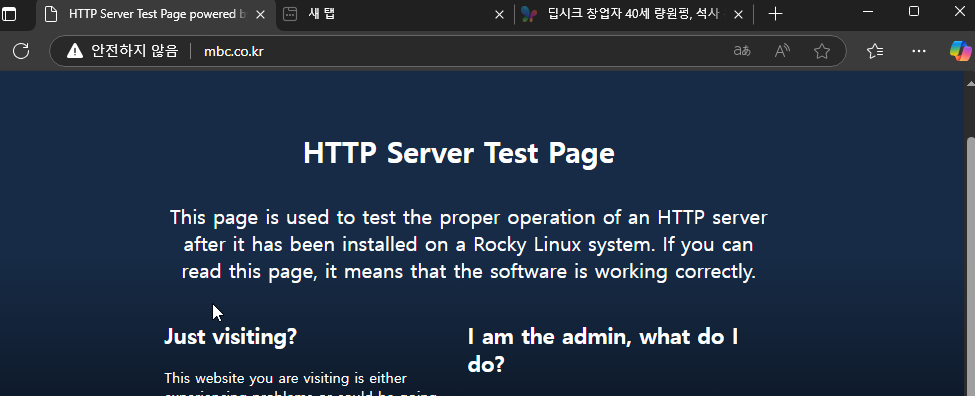Viewport: 975px width, 396px height.
Task: Click the 새 탭 tab favicon
Action: [x=290, y=14]
